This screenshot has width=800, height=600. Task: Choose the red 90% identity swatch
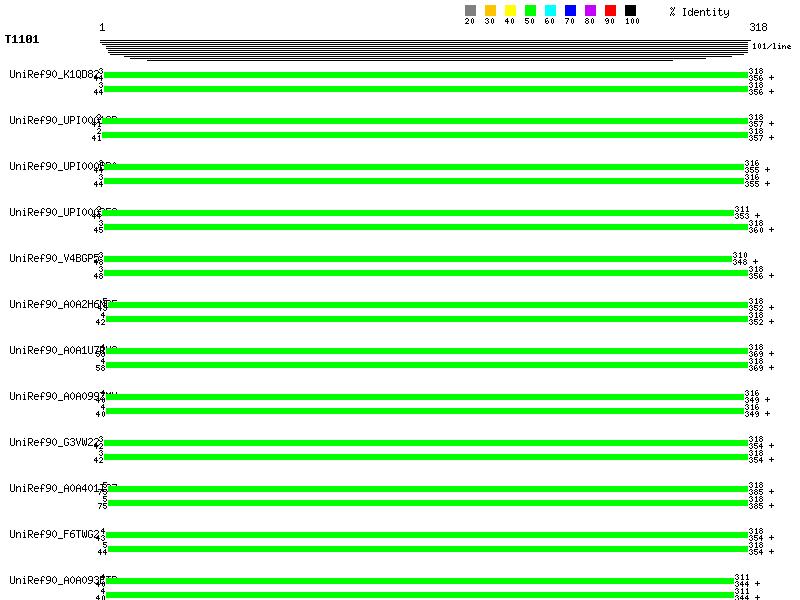tap(610, 11)
